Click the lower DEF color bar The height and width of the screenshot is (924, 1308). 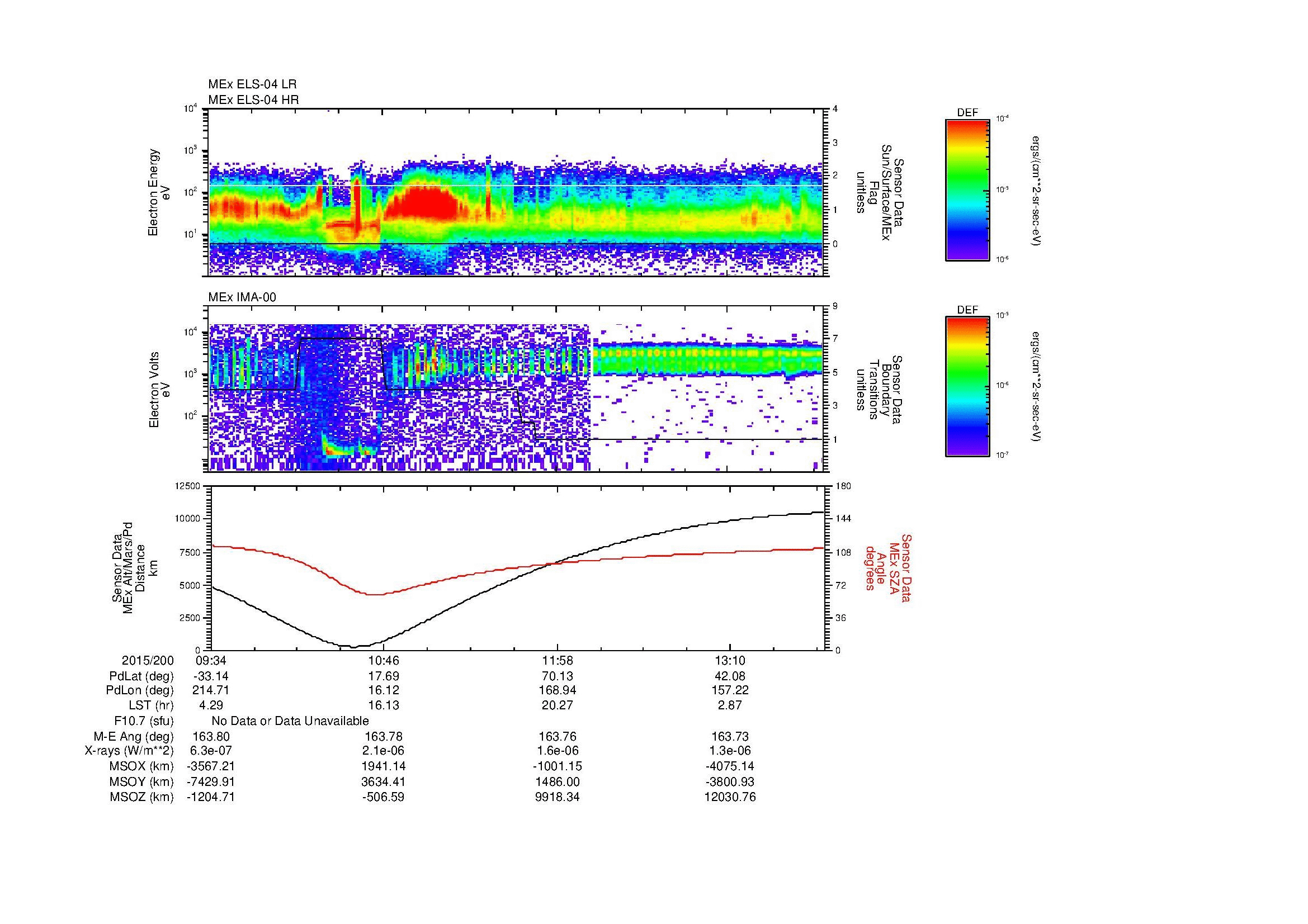click(967, 387)
